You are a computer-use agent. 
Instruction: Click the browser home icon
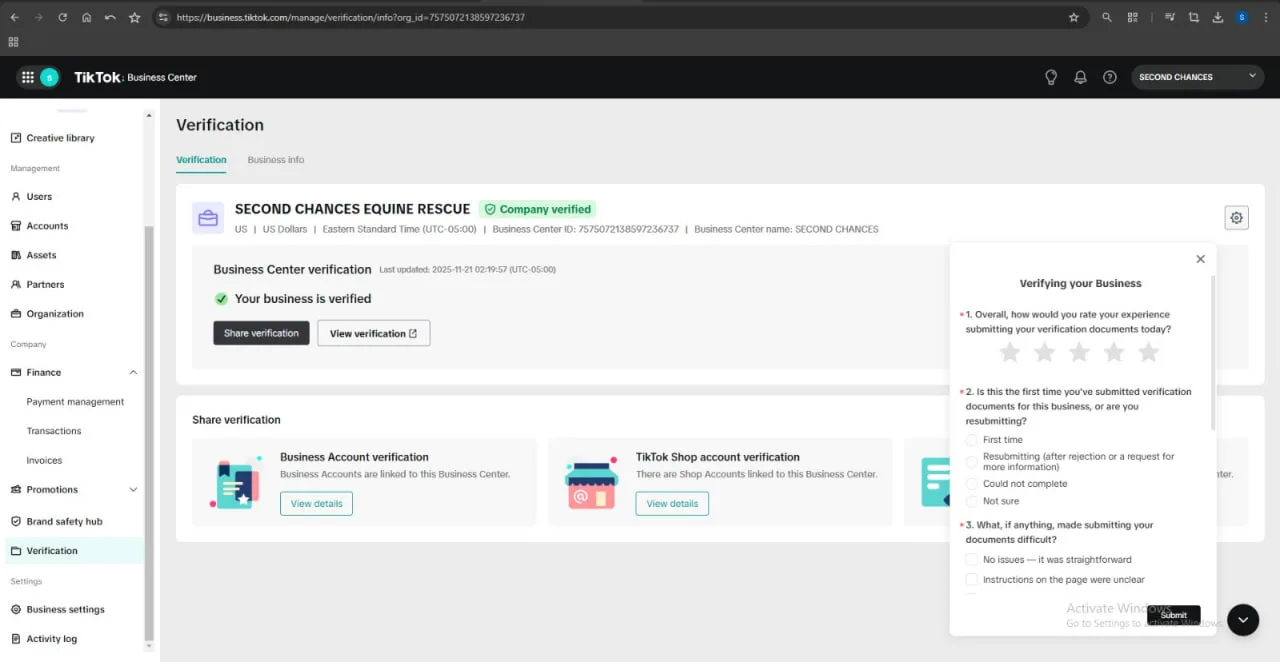click(86, 17)
